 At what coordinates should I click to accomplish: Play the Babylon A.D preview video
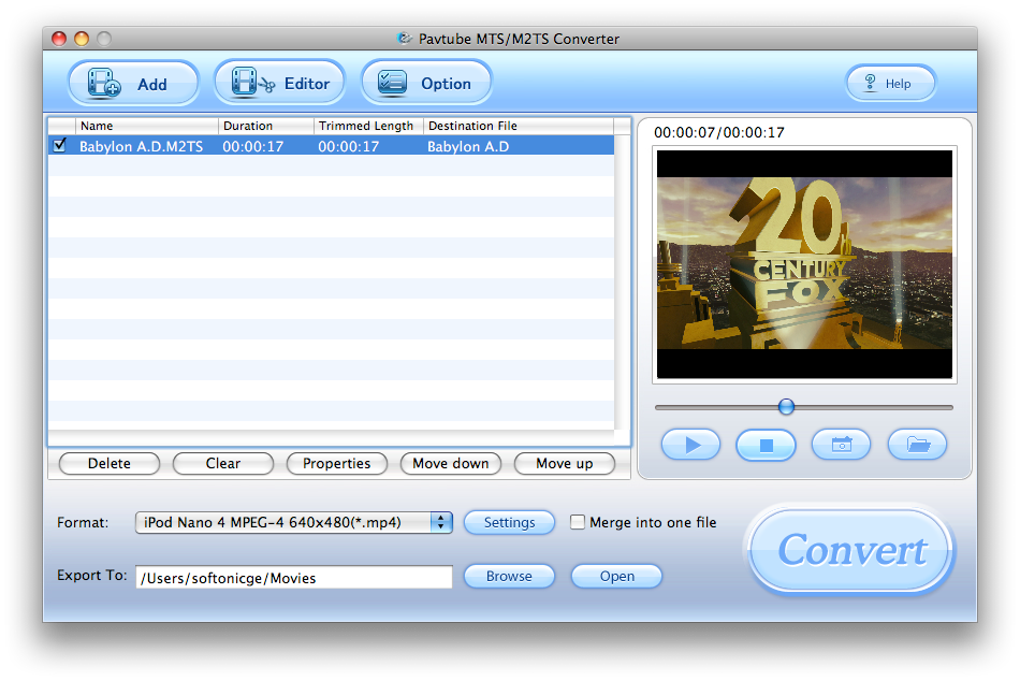690,444
